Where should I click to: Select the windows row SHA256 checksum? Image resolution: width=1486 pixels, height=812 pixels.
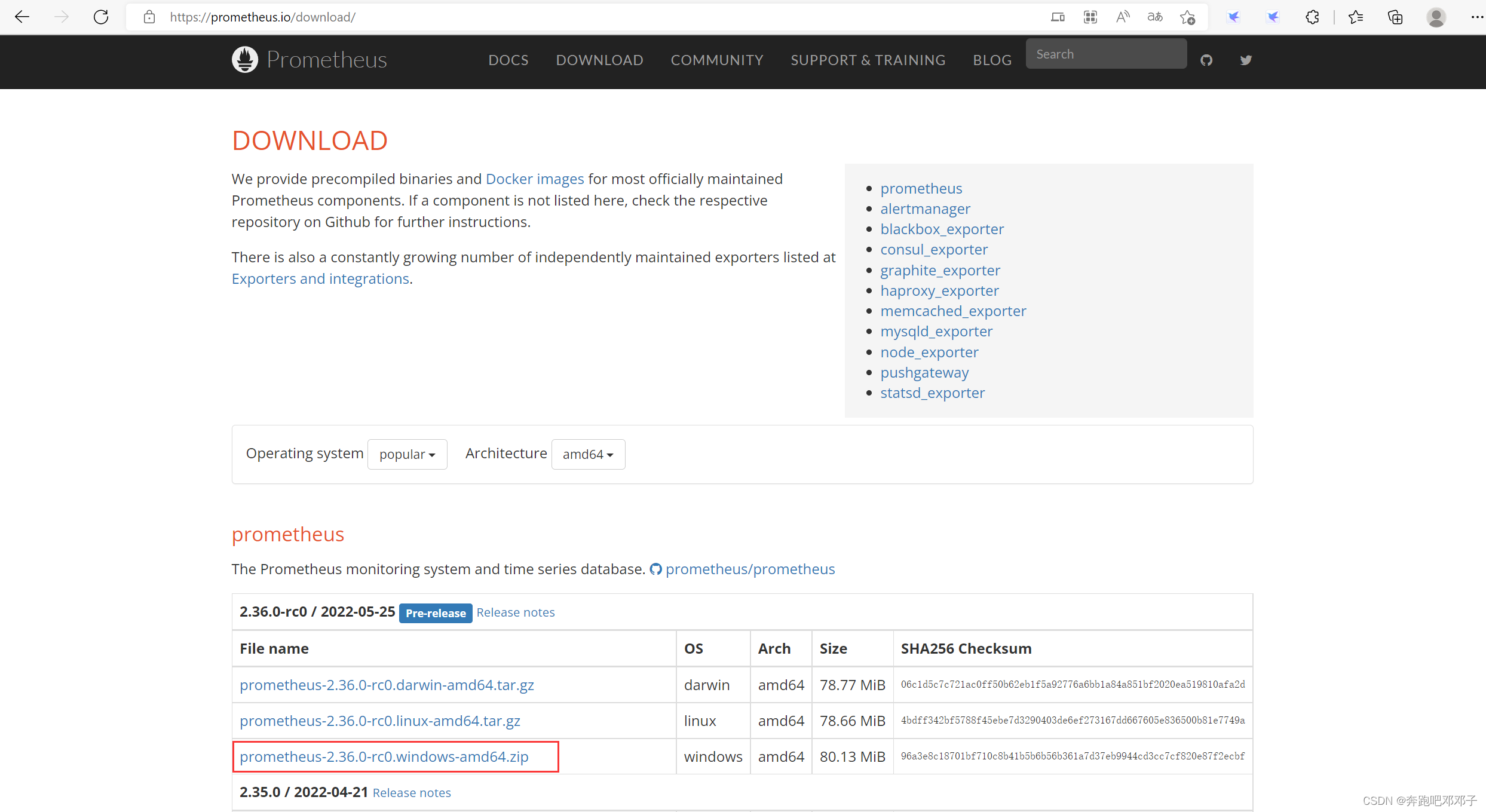click(x=1073, y=756)
